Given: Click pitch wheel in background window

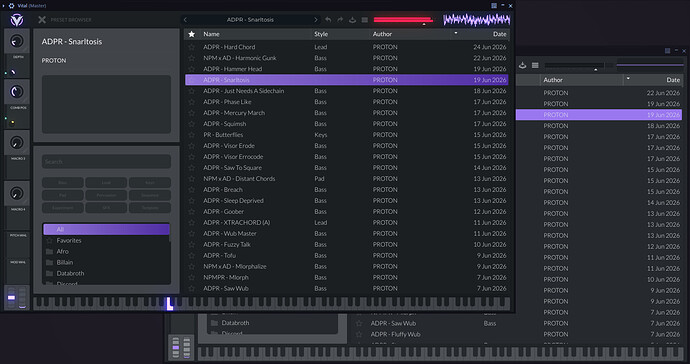Looking at the screenshot, I should (176, 348).
